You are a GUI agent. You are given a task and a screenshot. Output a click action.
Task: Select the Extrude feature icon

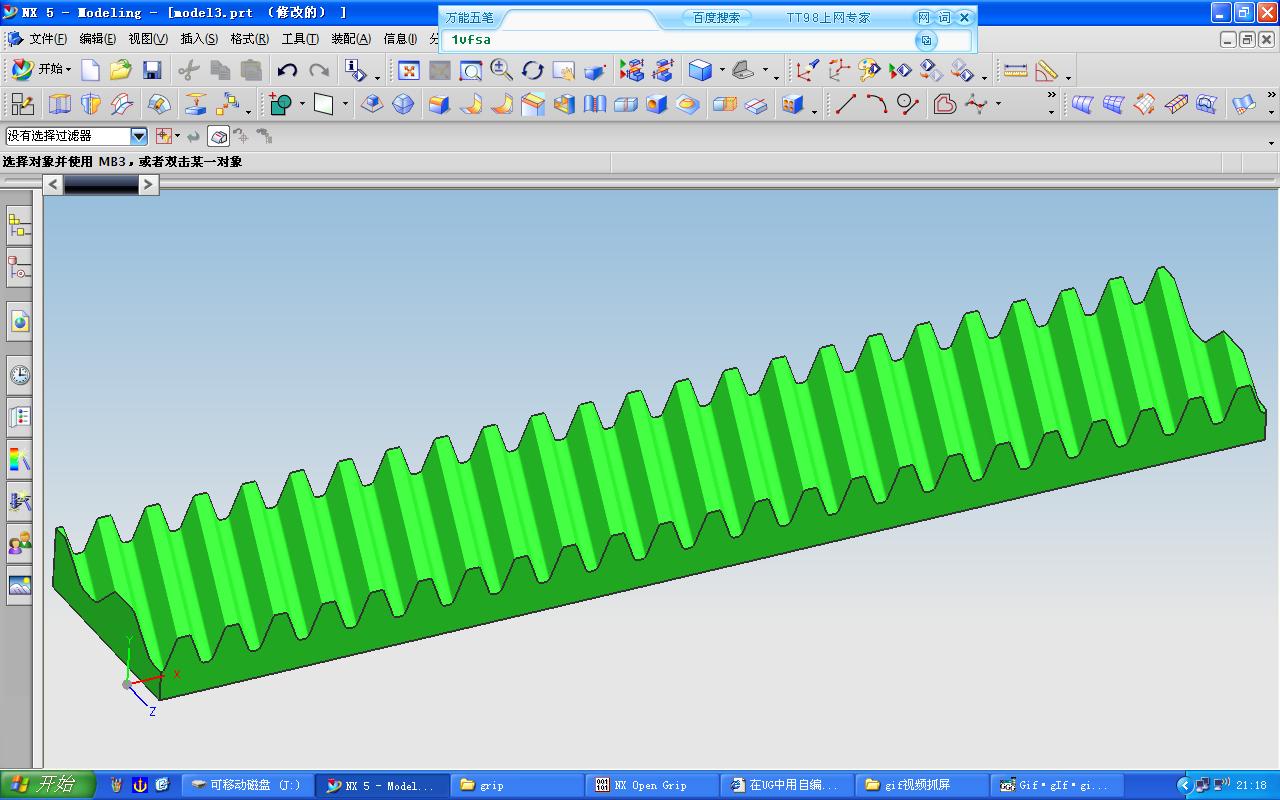60,104
